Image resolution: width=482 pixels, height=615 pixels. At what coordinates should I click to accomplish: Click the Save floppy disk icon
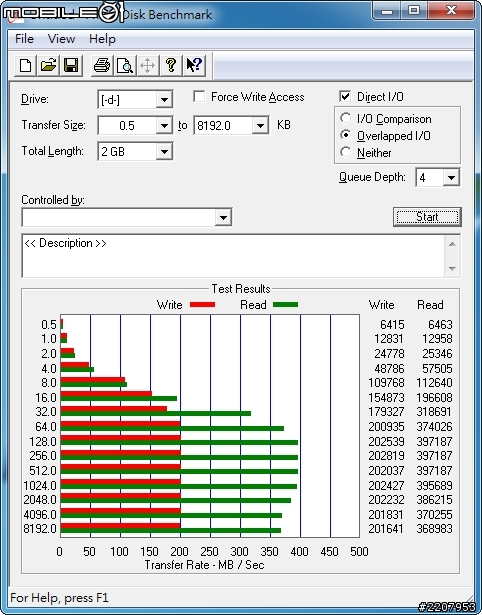click(x=71, y=65)
